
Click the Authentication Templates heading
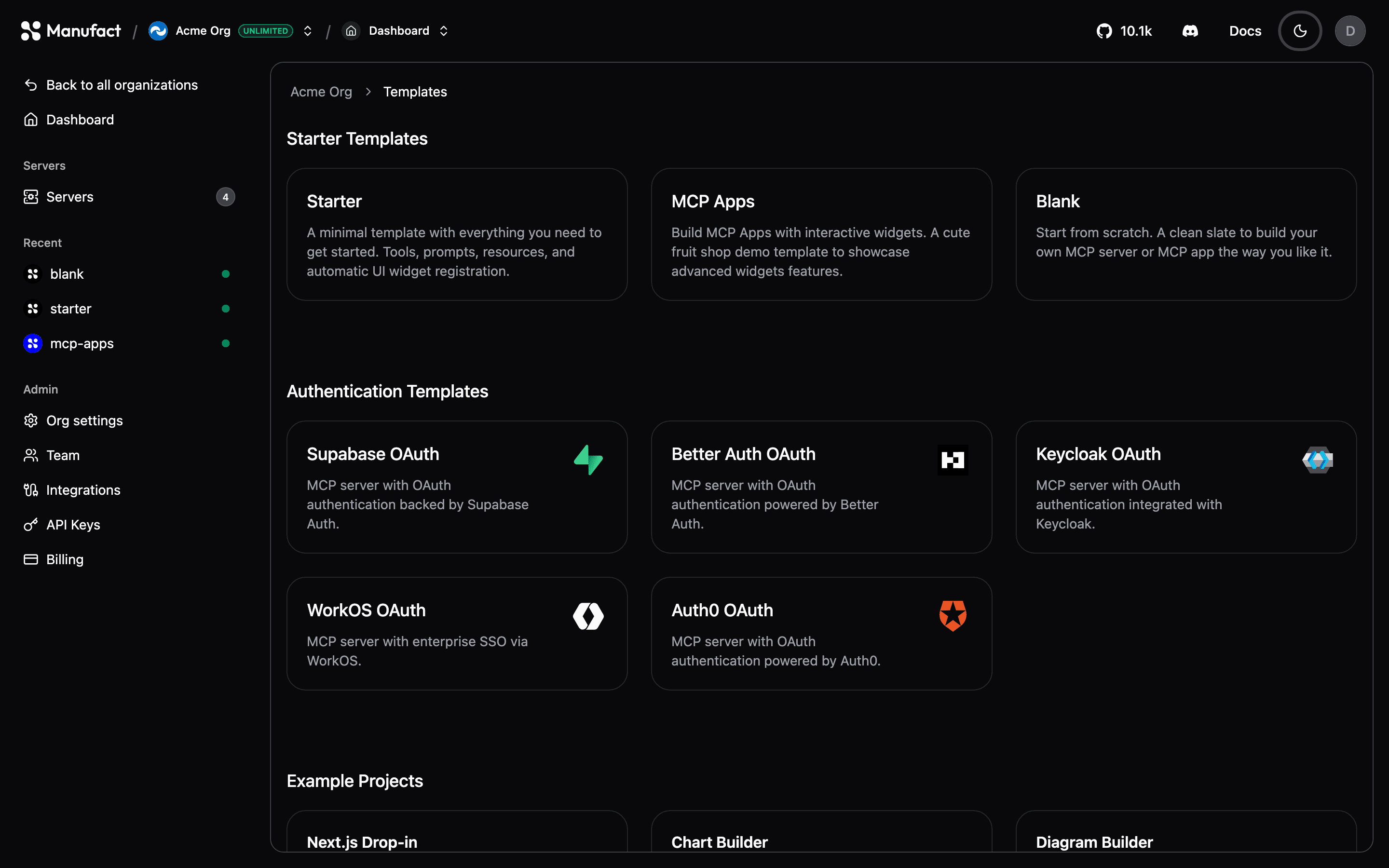pos(387,392)
